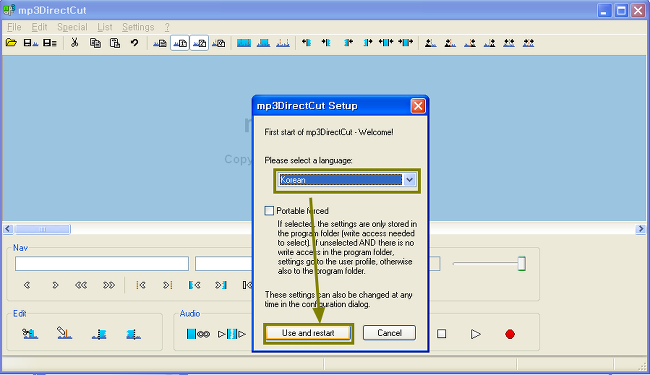
Task: Select the Cut scissors icon in toolbar
Action: pyautogui.click(x=75, y=43)
